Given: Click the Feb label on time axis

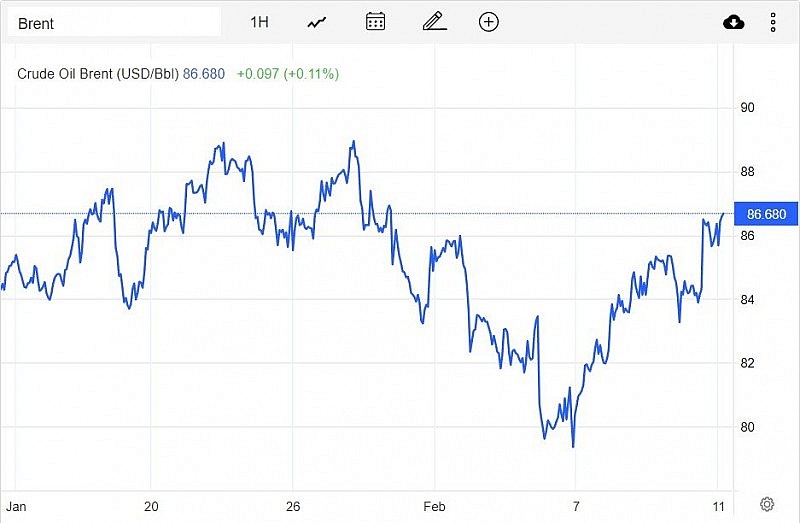Looking at the screenshot, I should click(432, 505).
